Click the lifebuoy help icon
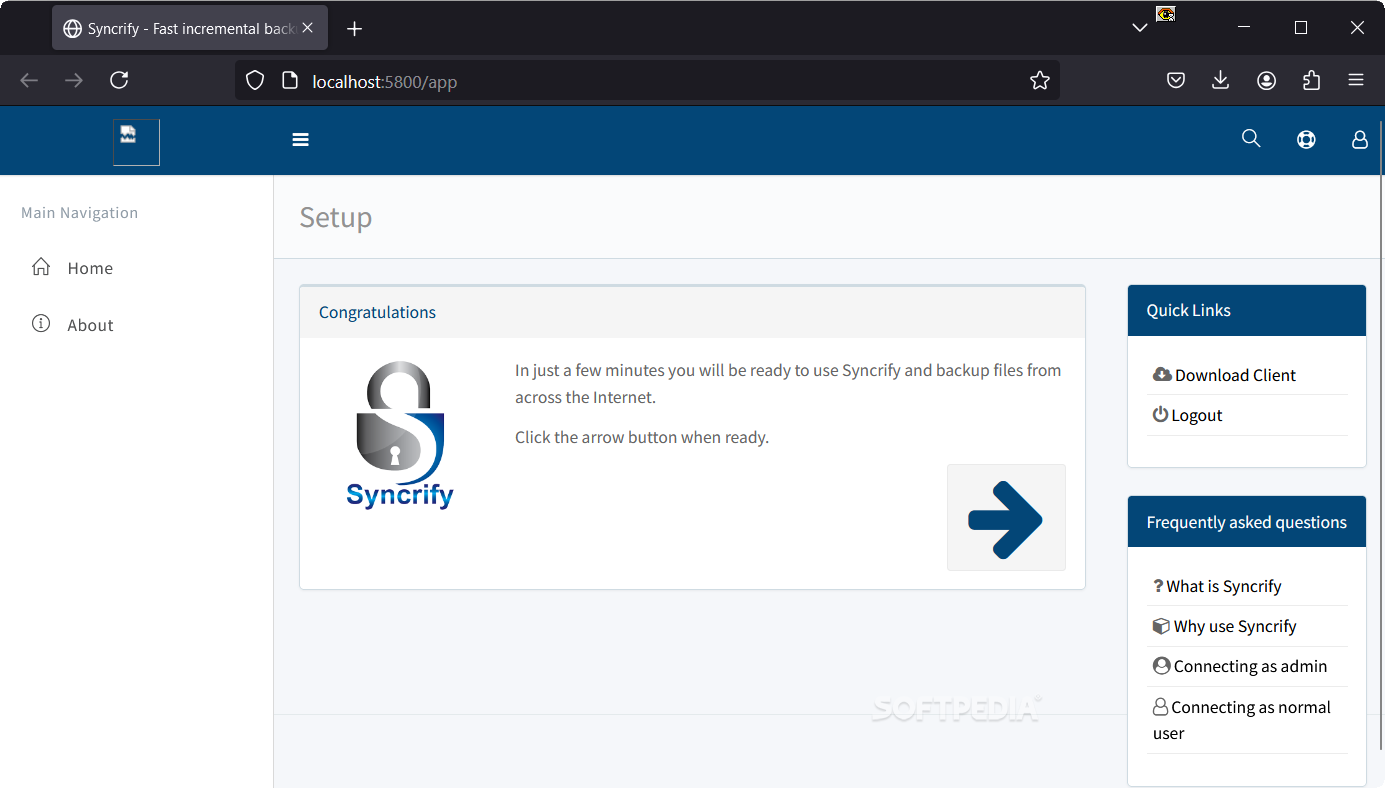The image size is (1385, 788). (x=1306, y=140)
